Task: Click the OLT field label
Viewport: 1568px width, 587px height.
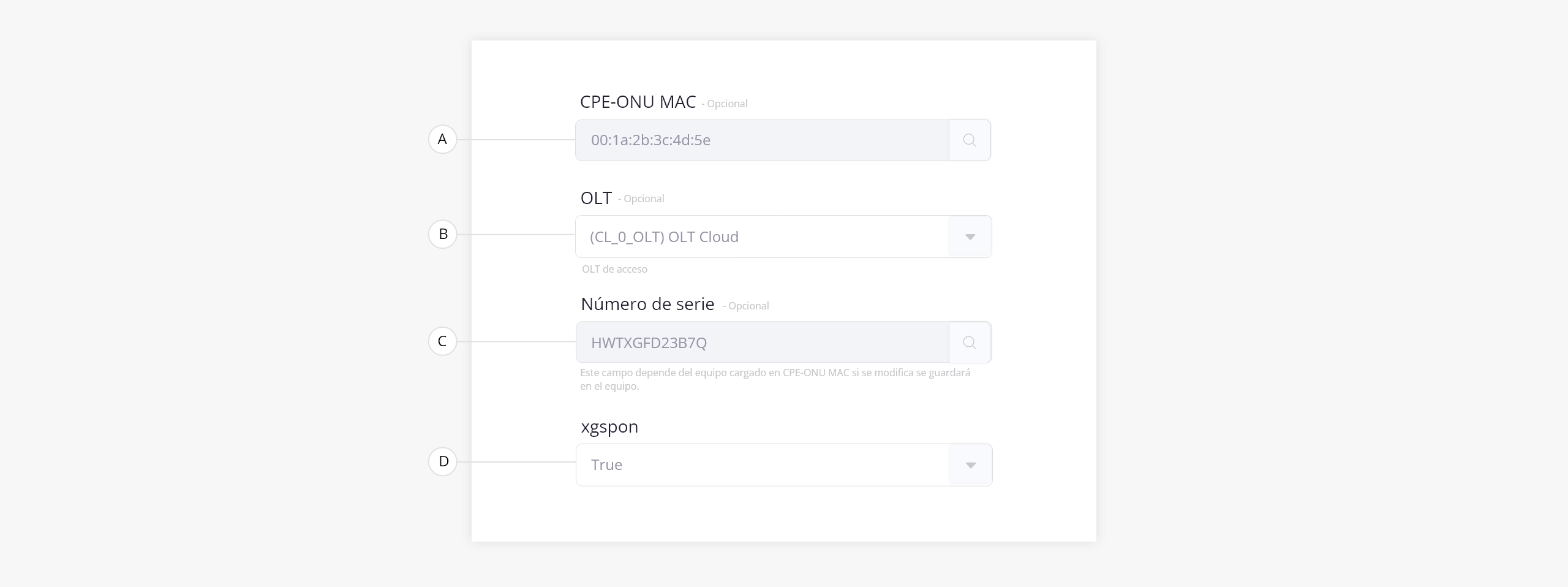Action: click(596, 198)
